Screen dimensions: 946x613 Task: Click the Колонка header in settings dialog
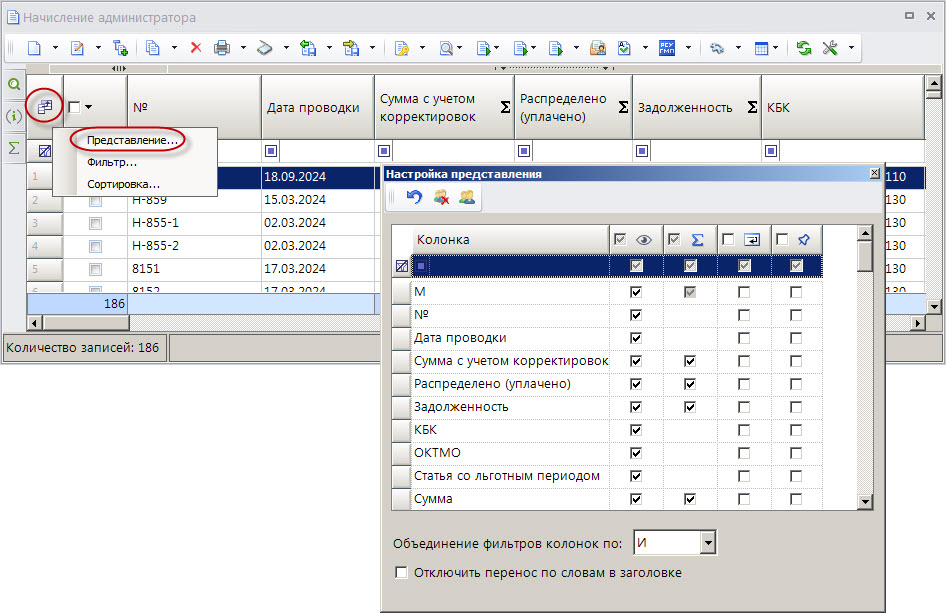point(510,240)
